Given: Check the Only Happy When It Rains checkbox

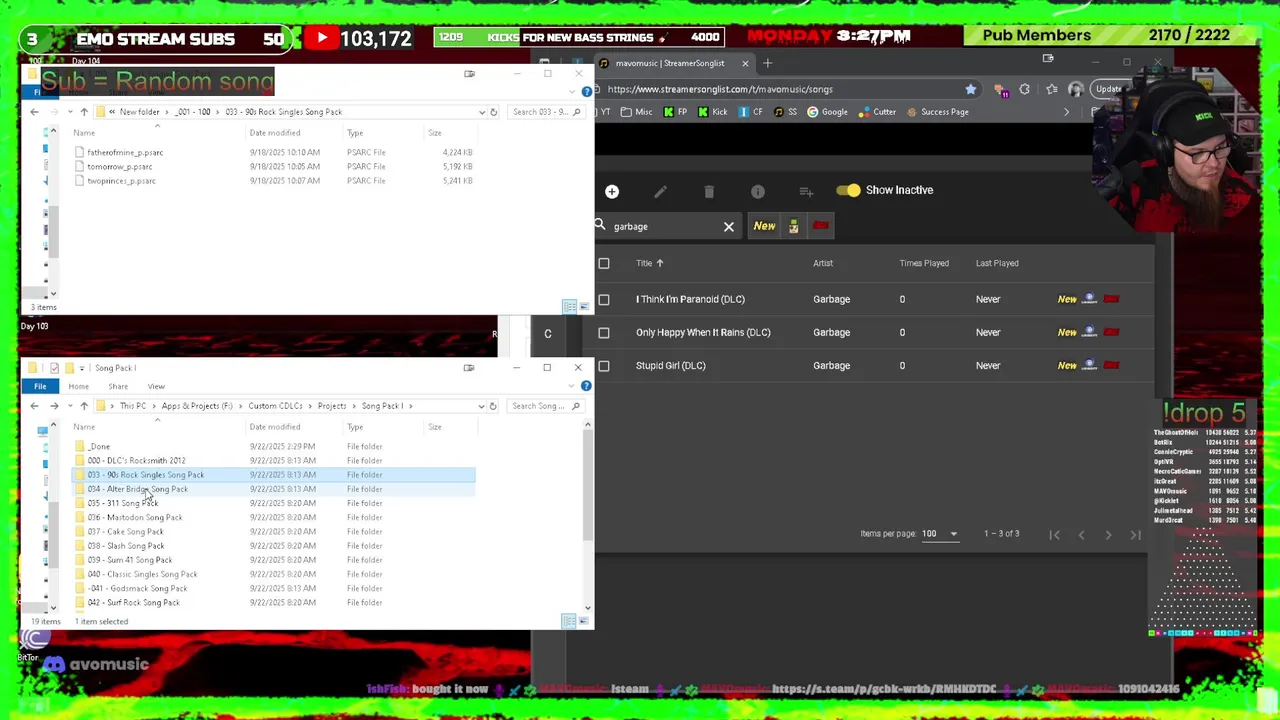Looking at the screenshot, I should (604, 332).
